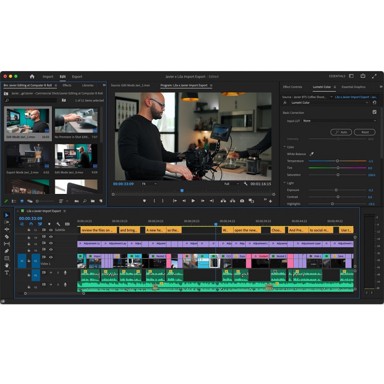Click Mark In button in Program monitor
384x384 pixels.
pos(154,201)
